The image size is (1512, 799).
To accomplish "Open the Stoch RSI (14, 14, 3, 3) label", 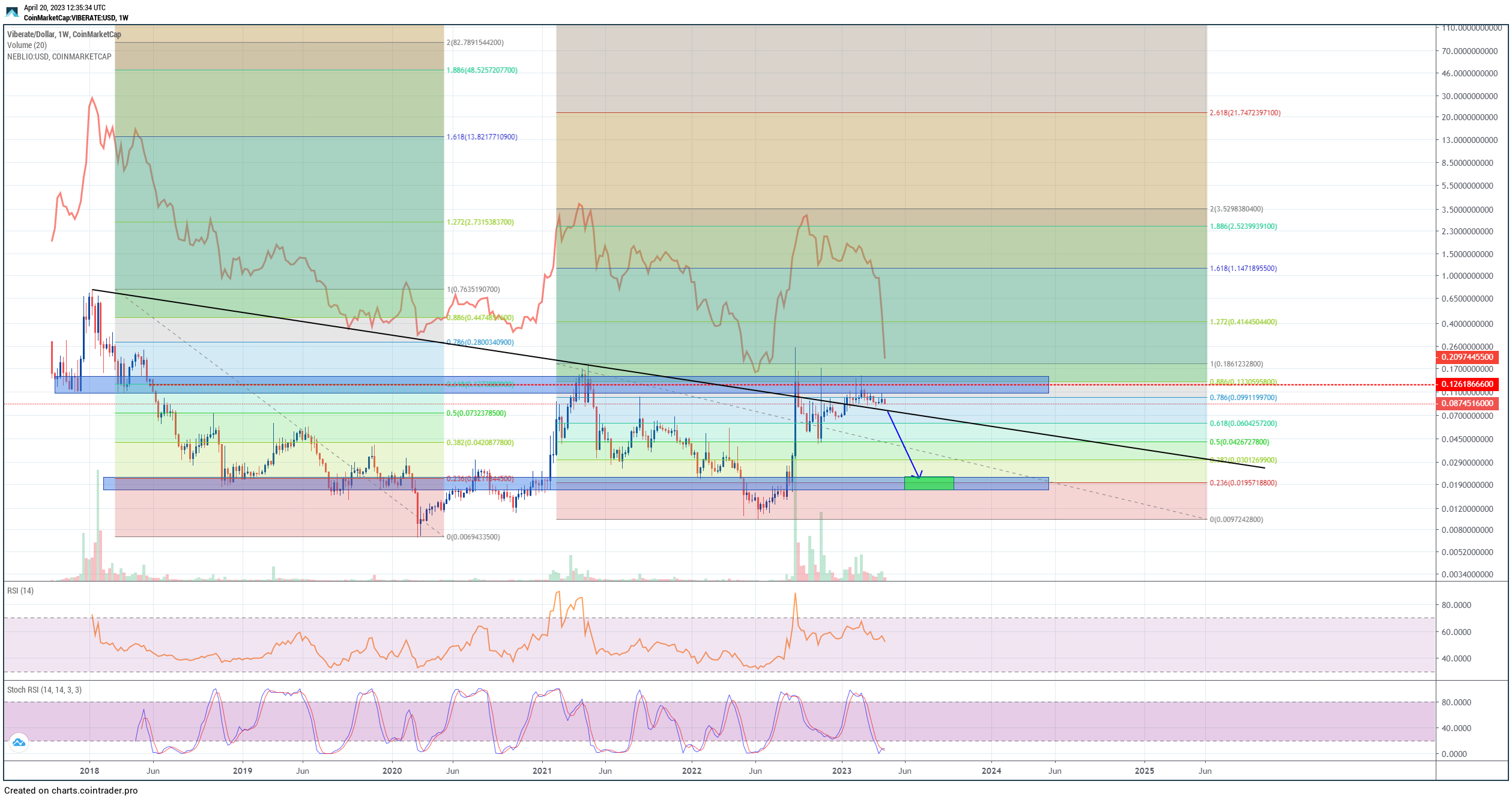I will [x=44, y=690].
